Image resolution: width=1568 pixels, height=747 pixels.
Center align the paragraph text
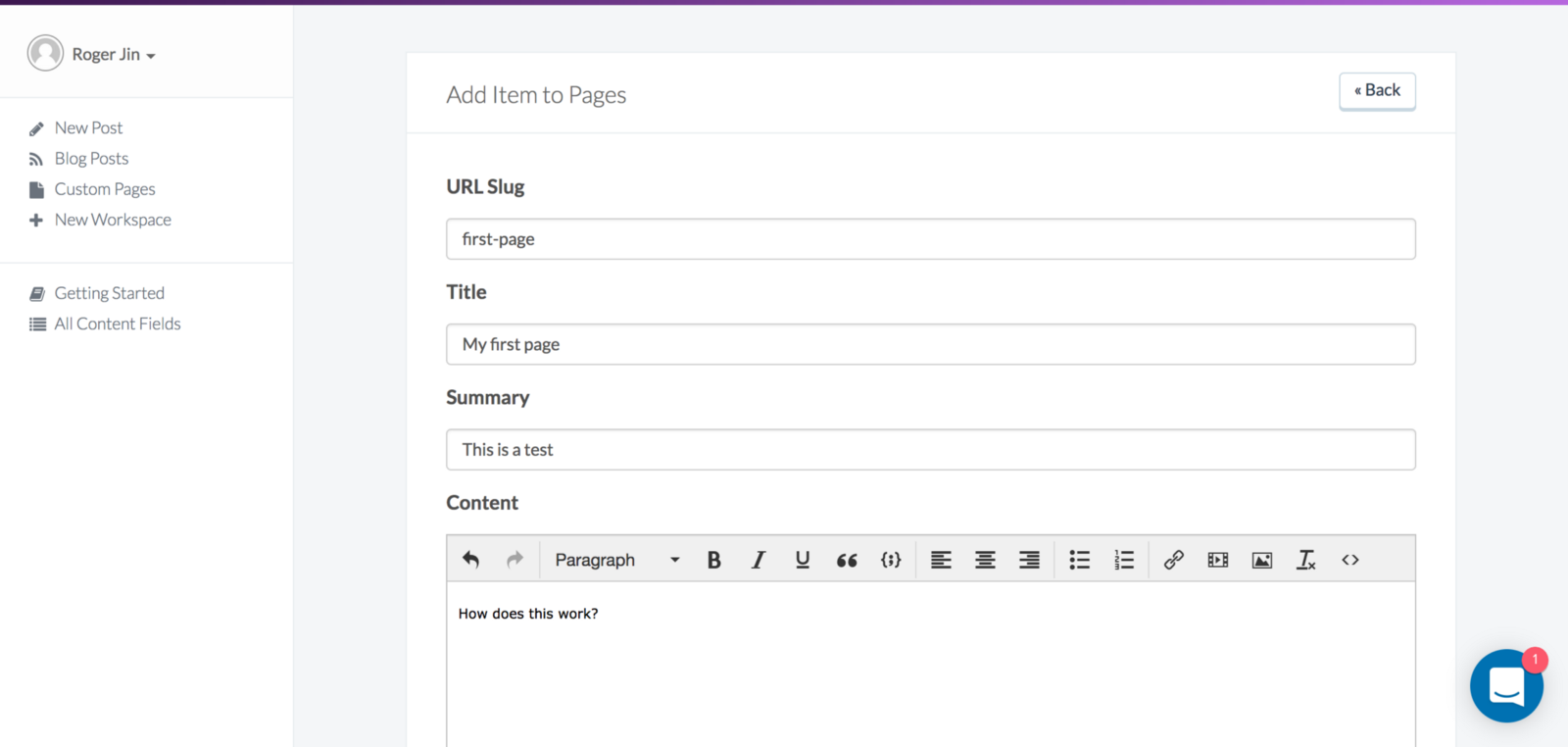985,560
